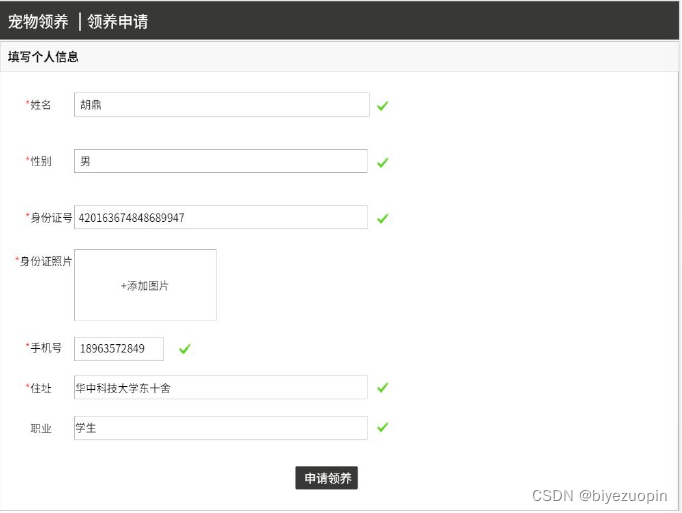Viewport: 682px width, 513px height.
Task: Click the green checkmark beside 住址
Action: point(383,387)
